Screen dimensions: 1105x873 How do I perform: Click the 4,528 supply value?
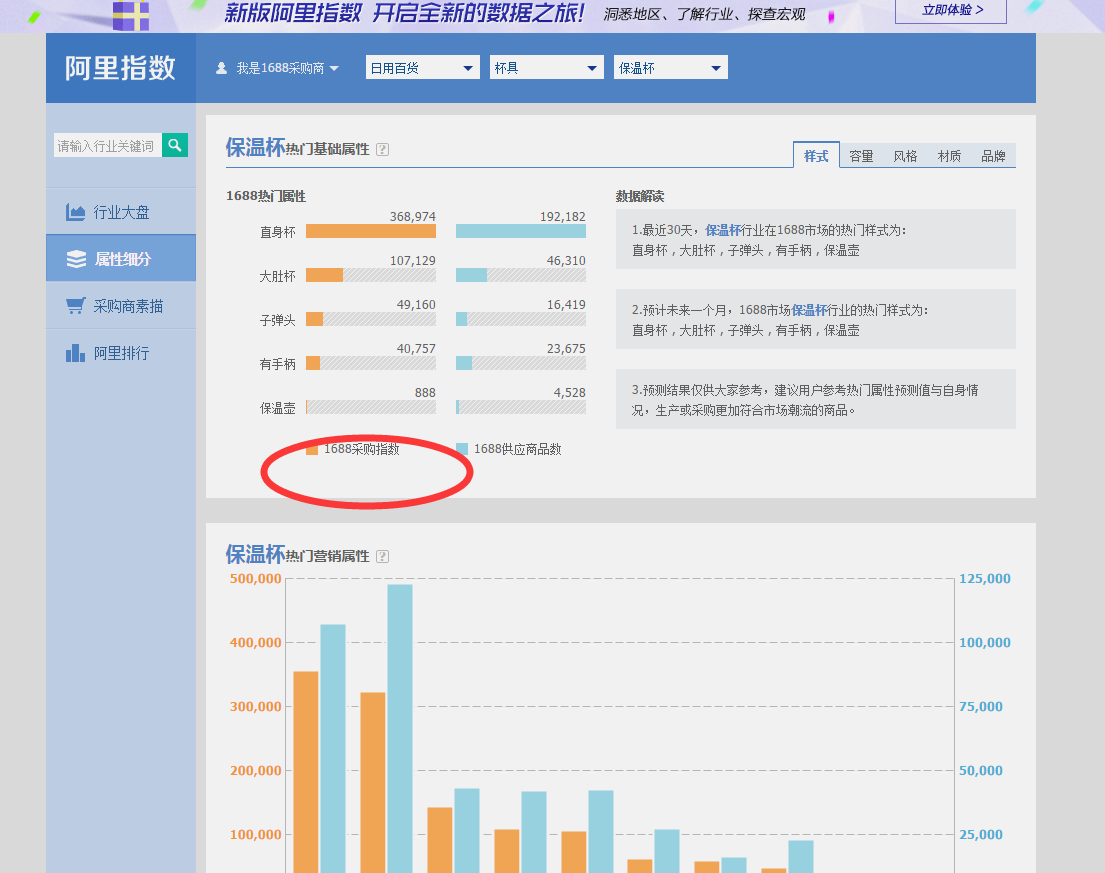pos(569,392)
